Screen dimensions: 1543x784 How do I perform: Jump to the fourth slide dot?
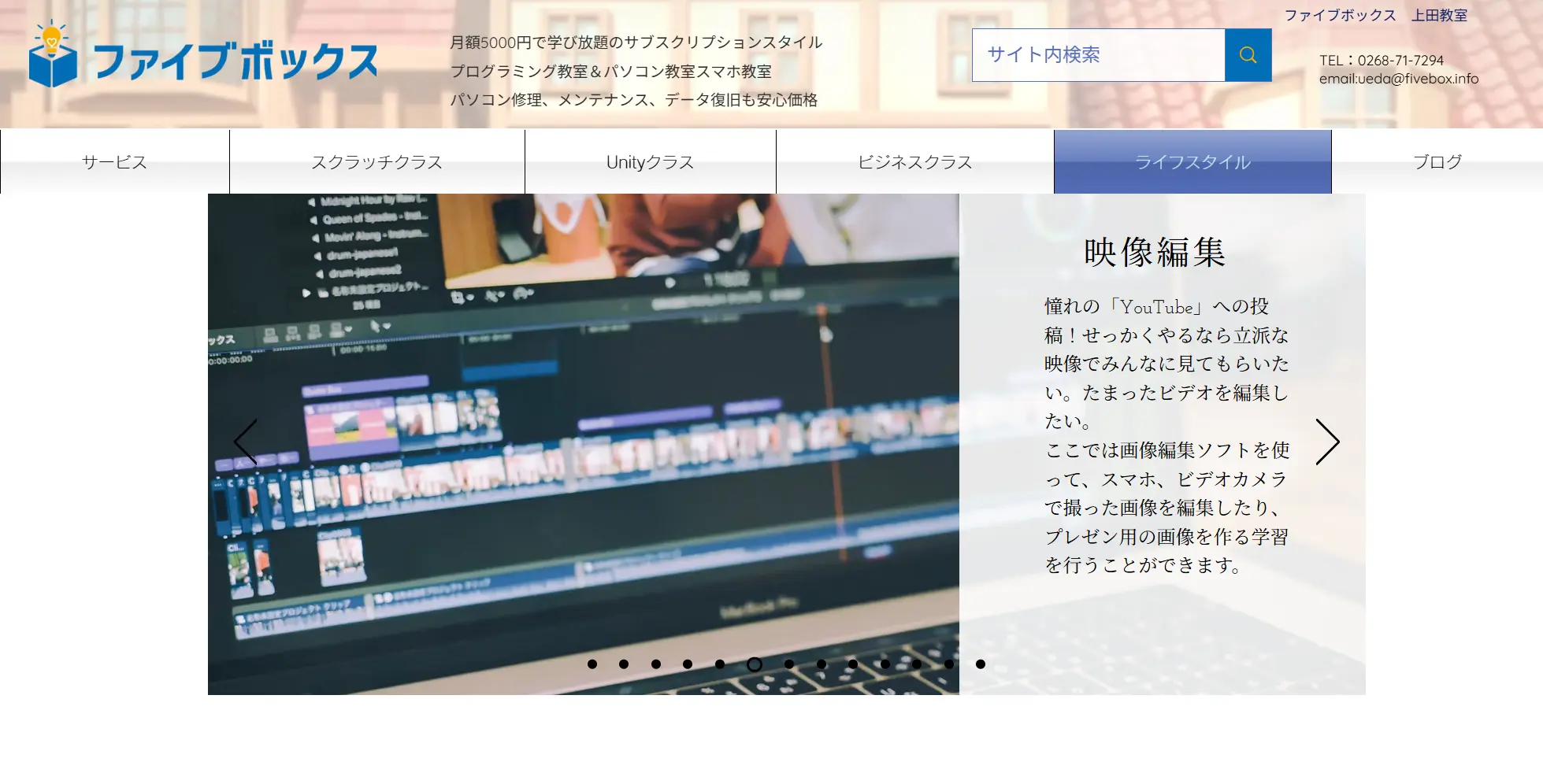pyautogui.click(x=688, y=664)
